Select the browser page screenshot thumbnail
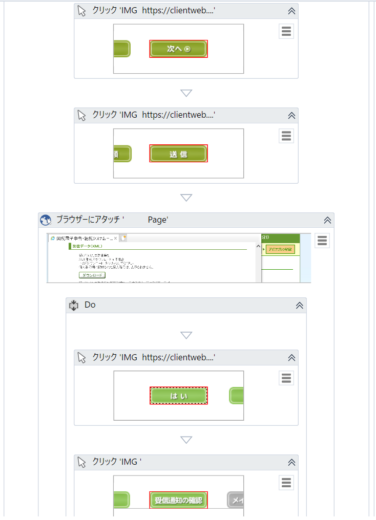The height and width of the screenshot is (520, 376). (179, 258)
